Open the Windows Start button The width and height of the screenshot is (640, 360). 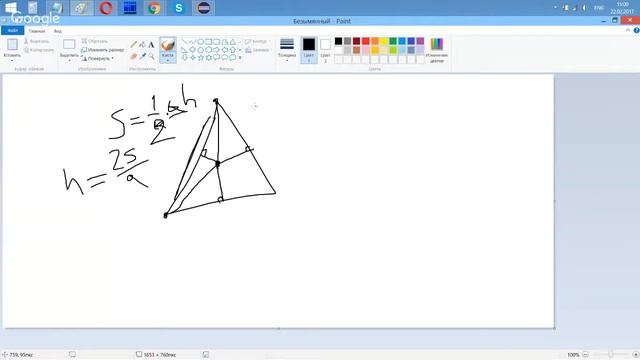click(x=11, y=8)
